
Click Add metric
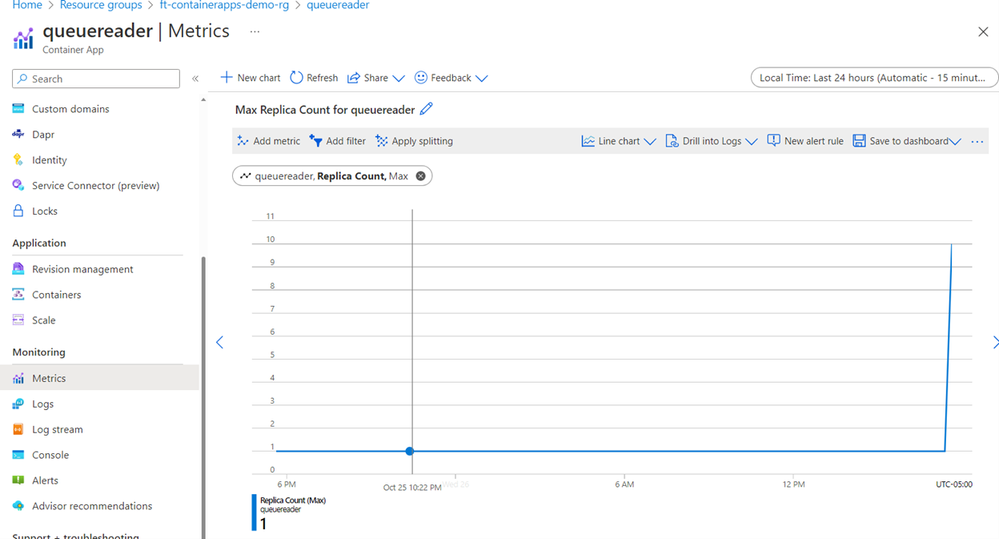coord(268,141)
